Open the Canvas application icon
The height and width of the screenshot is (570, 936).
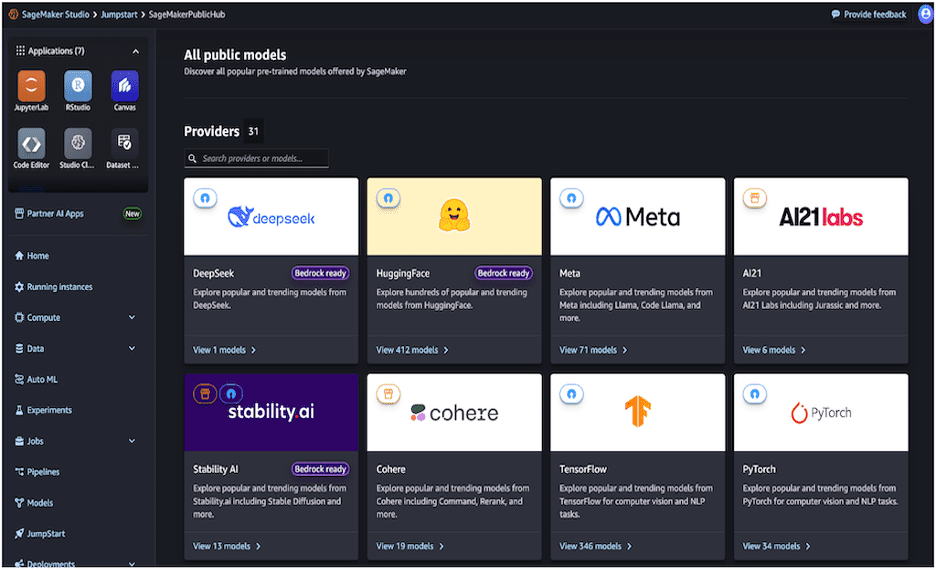[x=125, y=86]
